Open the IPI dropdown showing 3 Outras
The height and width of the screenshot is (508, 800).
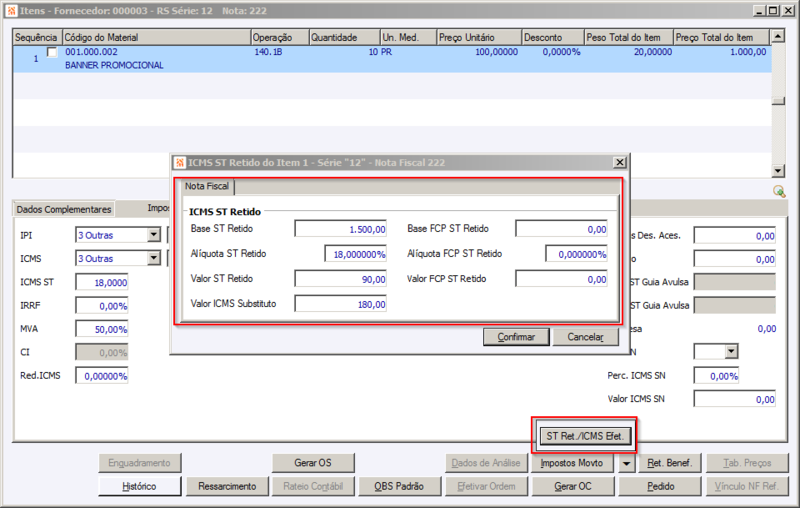click(x=154, y=235)
